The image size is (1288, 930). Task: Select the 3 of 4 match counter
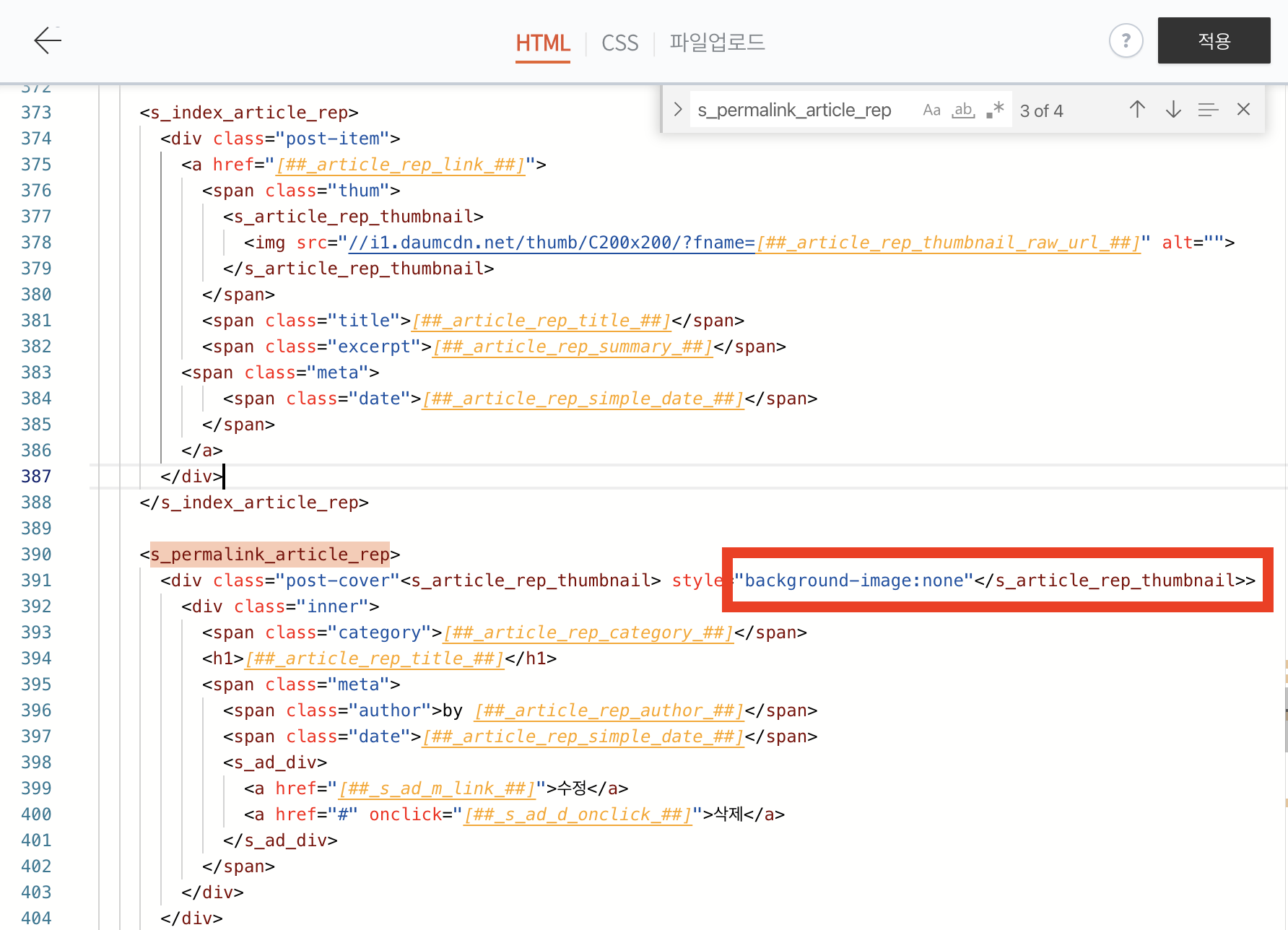(1042, 111)
